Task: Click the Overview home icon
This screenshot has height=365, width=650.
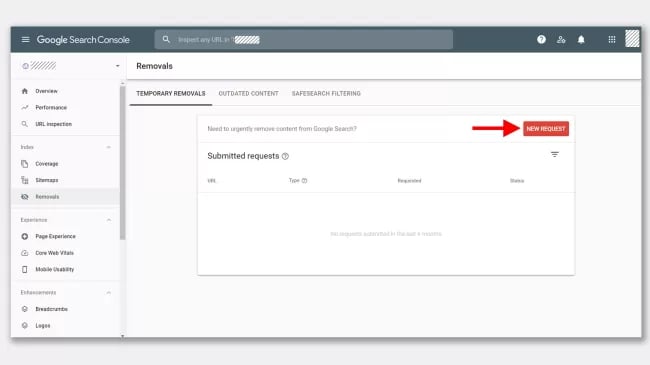Action: [x=24, y=91]
